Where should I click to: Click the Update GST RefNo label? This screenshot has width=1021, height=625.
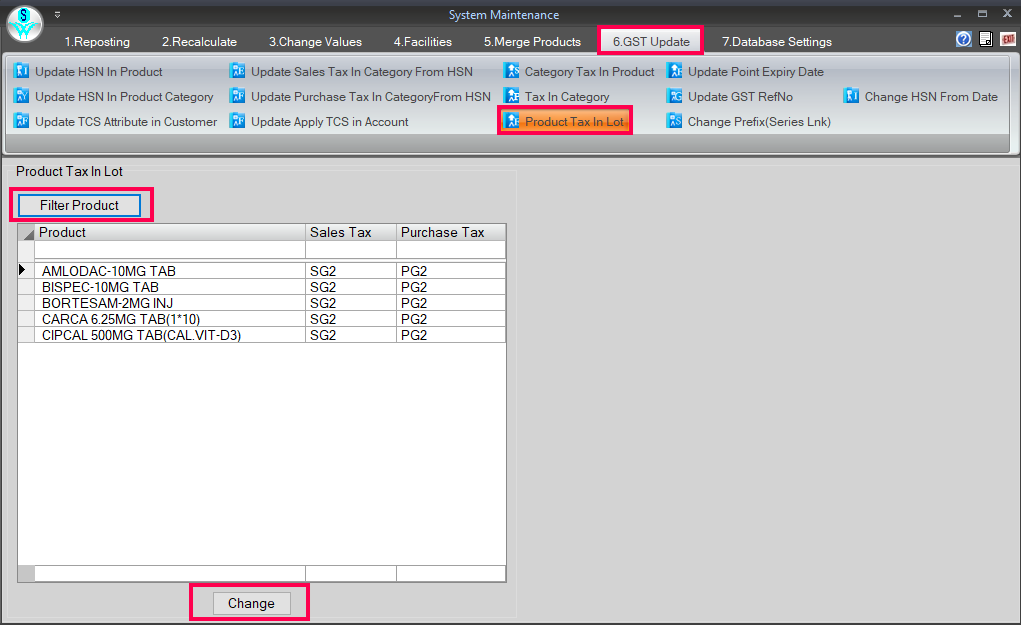pos(740,96)
